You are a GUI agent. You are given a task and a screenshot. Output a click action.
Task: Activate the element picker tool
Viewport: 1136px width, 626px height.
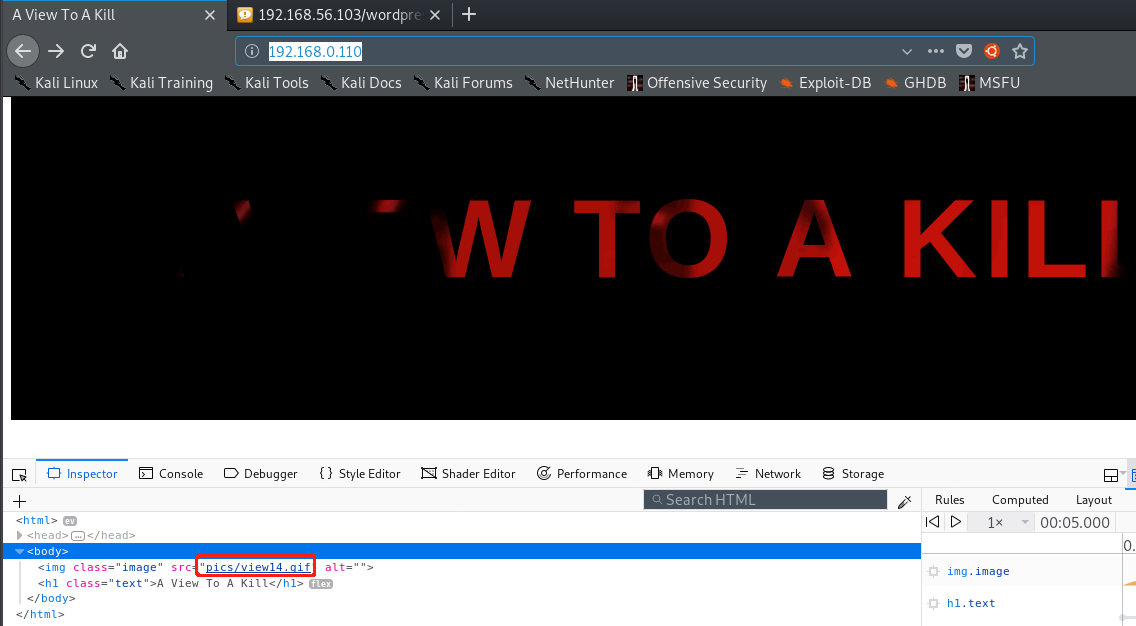coord(20,475)
